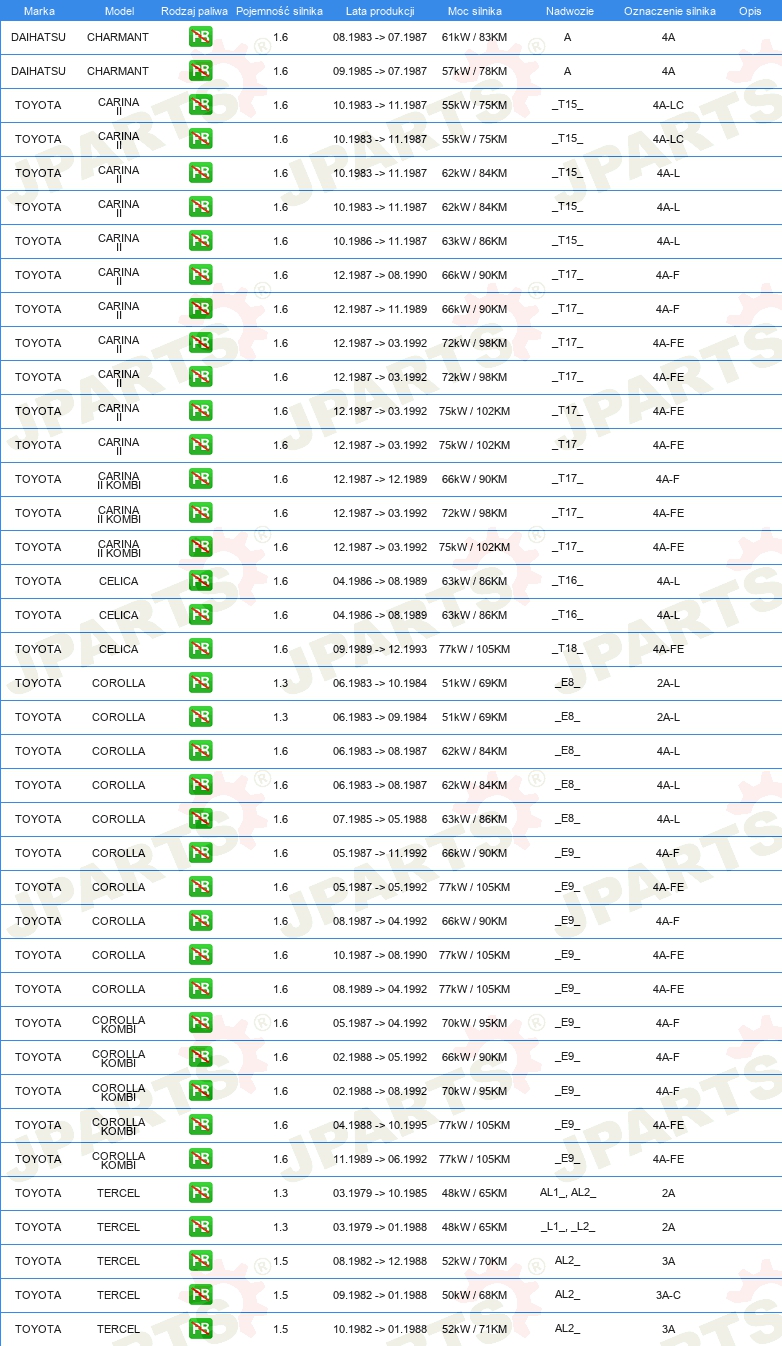The image size is (782, 1346).
Task: Select the '03.1979 -> 10.1985' production years cell
Action: [x=380, y=1193]
